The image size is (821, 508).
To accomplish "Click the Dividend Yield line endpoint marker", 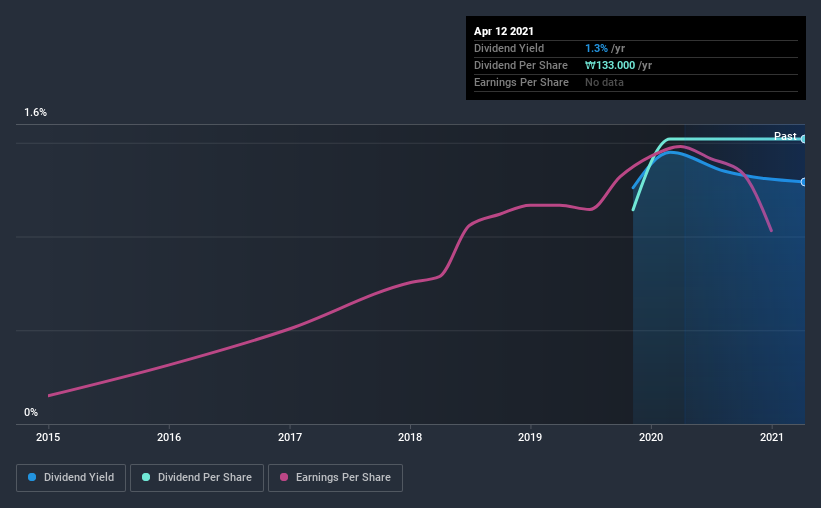I will [x=803, y=182].
